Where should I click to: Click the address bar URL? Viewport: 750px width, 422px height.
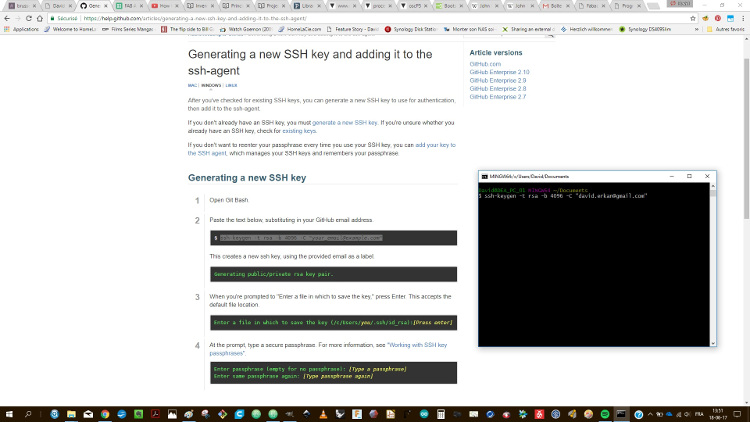pyautogui.click(x=195, y=18)
